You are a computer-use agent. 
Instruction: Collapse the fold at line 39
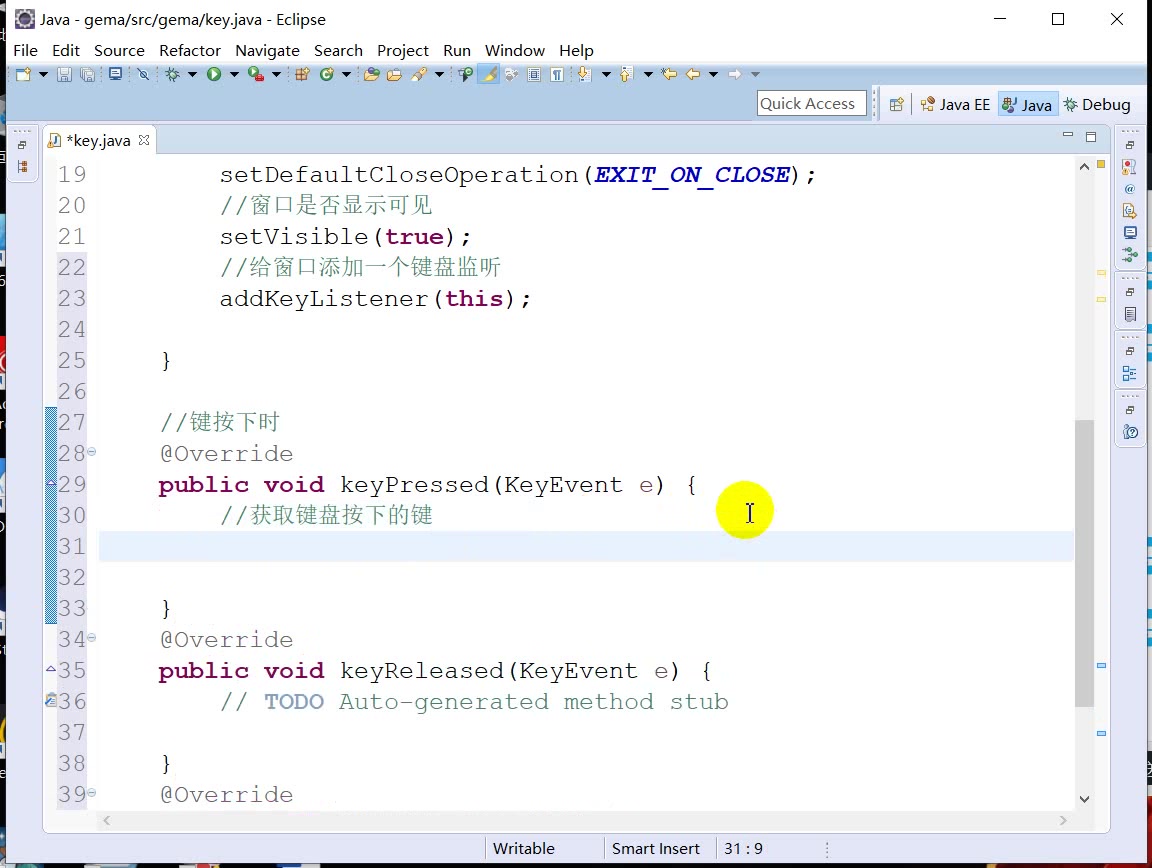[x=92, y=792]
